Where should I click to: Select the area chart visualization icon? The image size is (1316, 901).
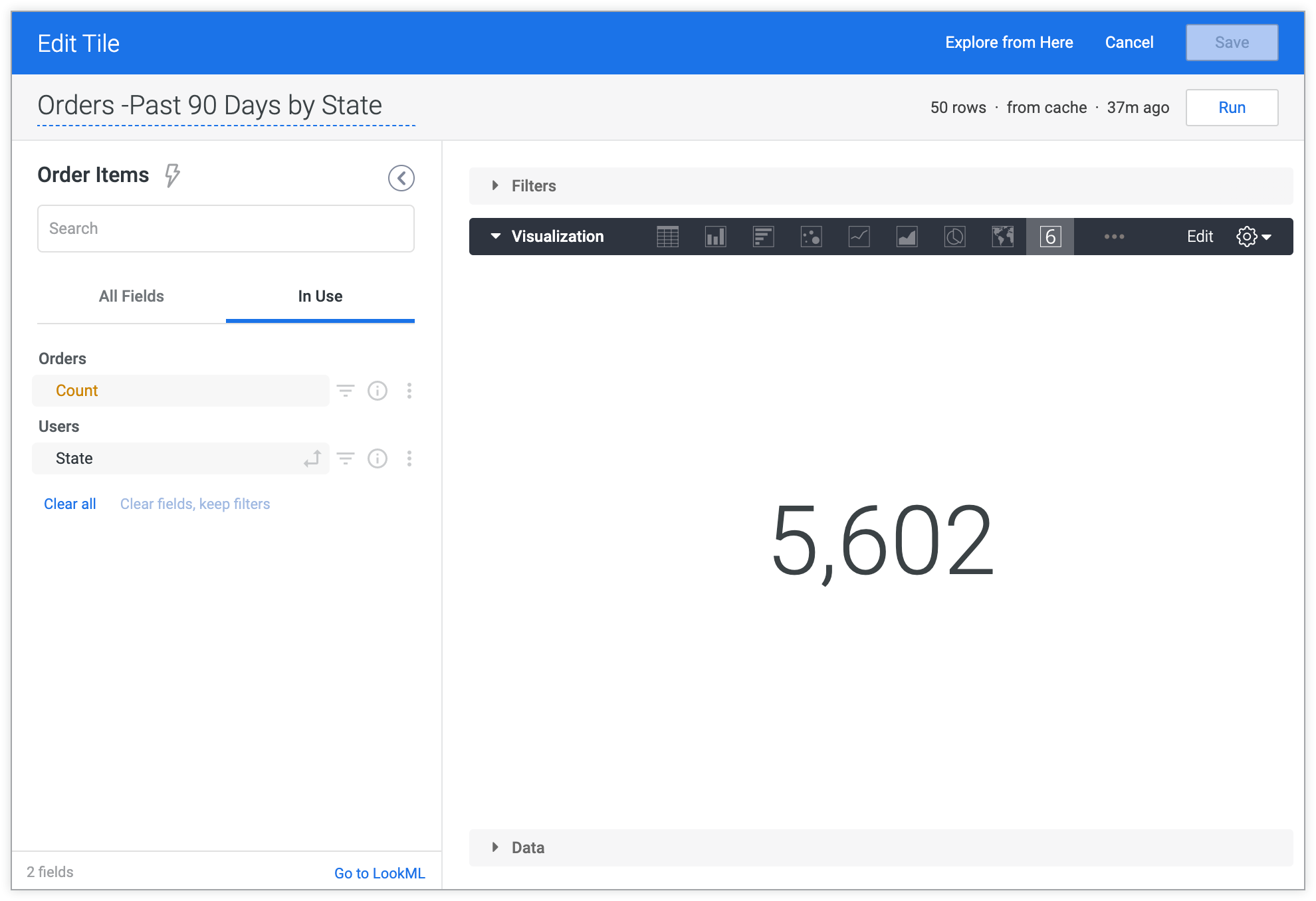click(x=905, y=236)
